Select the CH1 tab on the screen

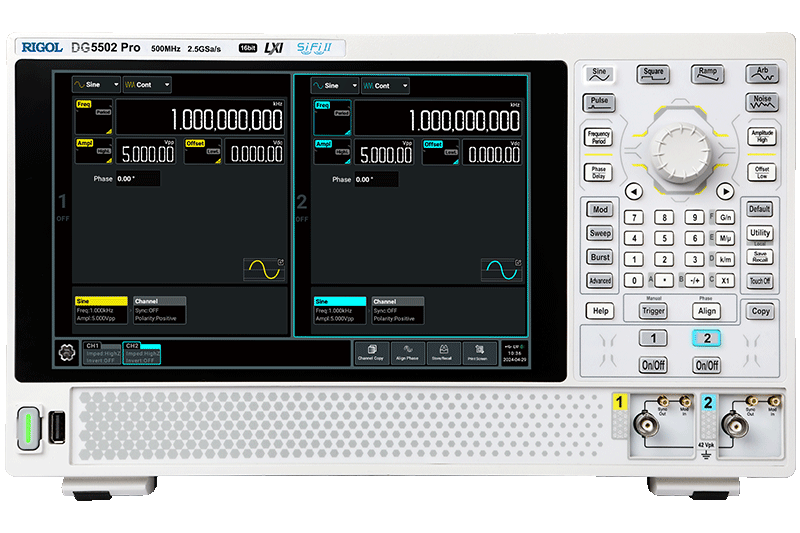pyautogui.click(x=102, y=353)
